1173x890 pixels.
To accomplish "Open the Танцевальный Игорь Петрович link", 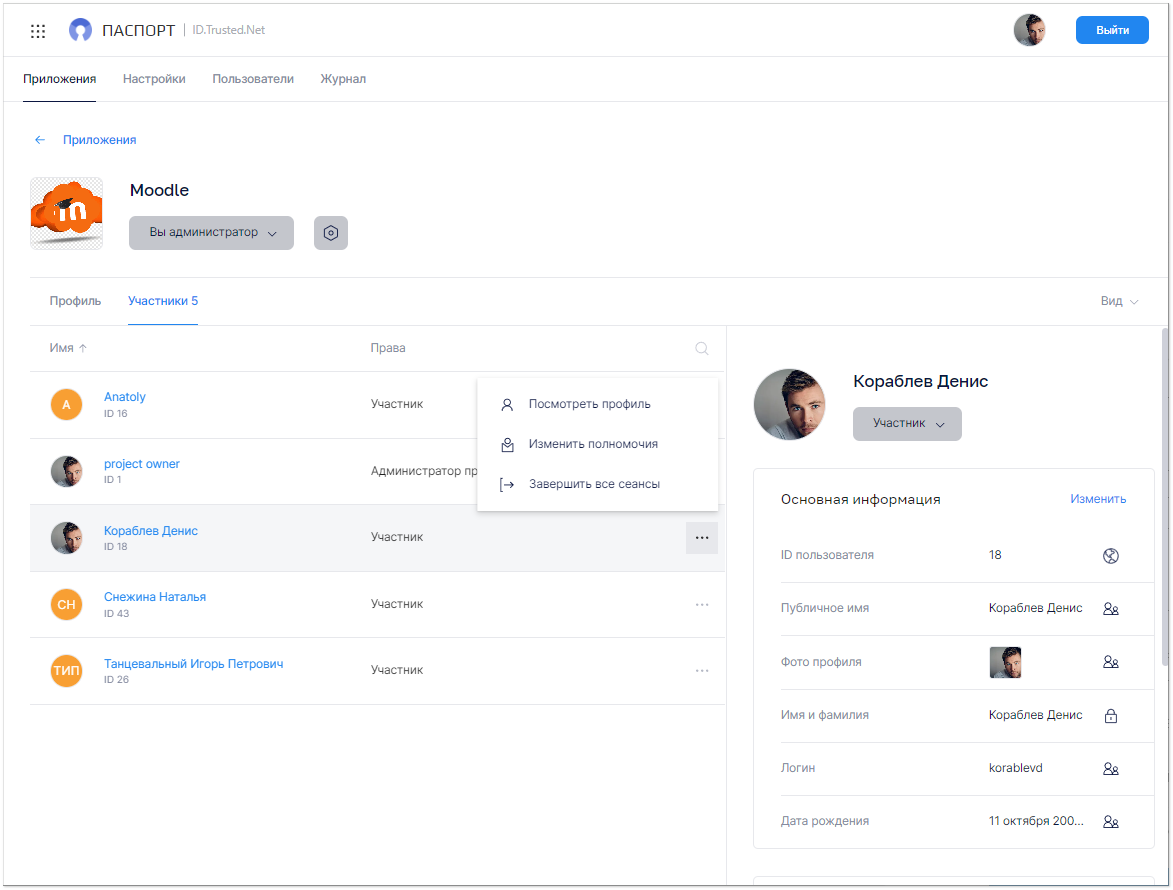I will coord(194,664).
